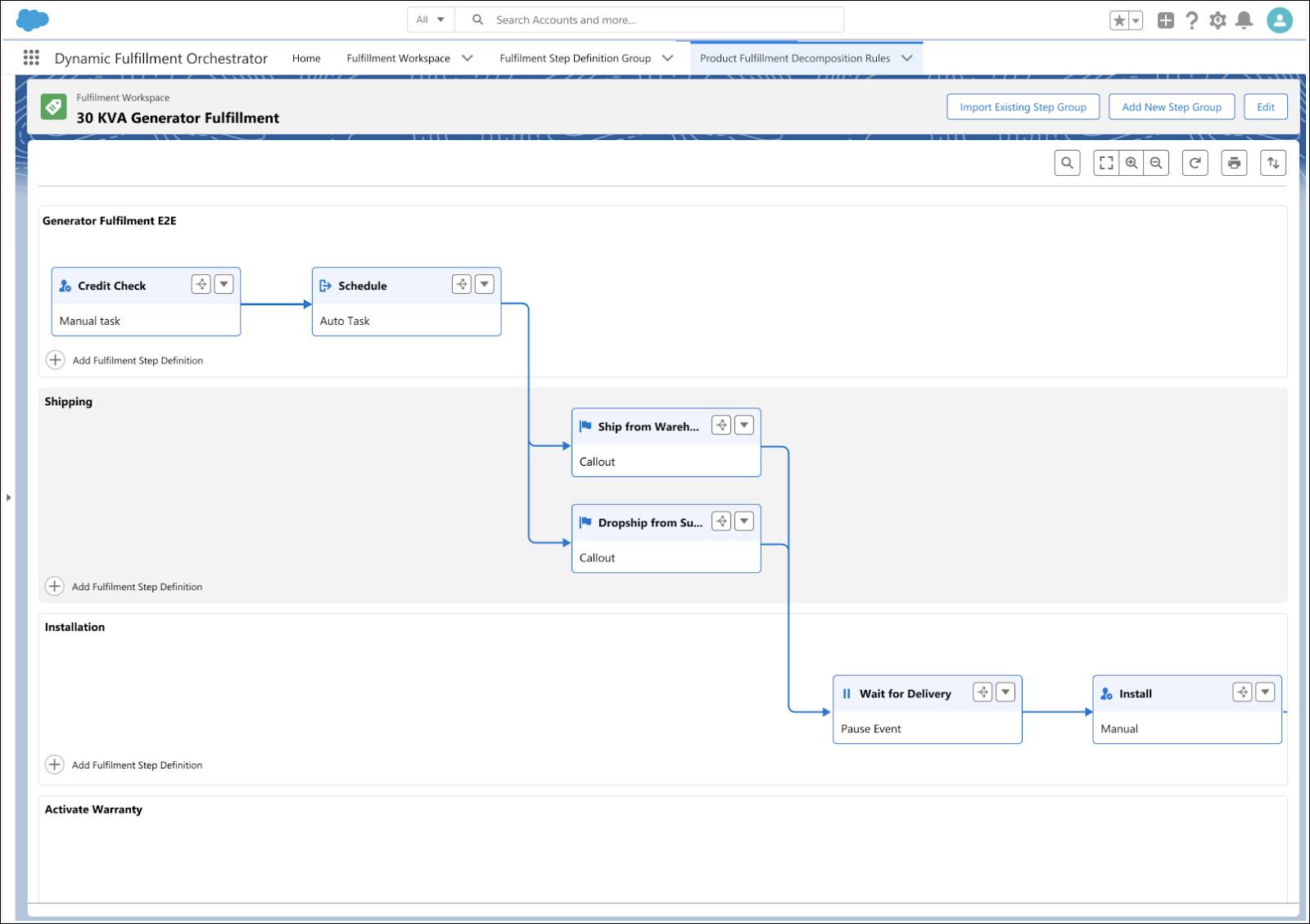Fit the diagram to the screen
1310x924 pixels.
(1106, 163)
